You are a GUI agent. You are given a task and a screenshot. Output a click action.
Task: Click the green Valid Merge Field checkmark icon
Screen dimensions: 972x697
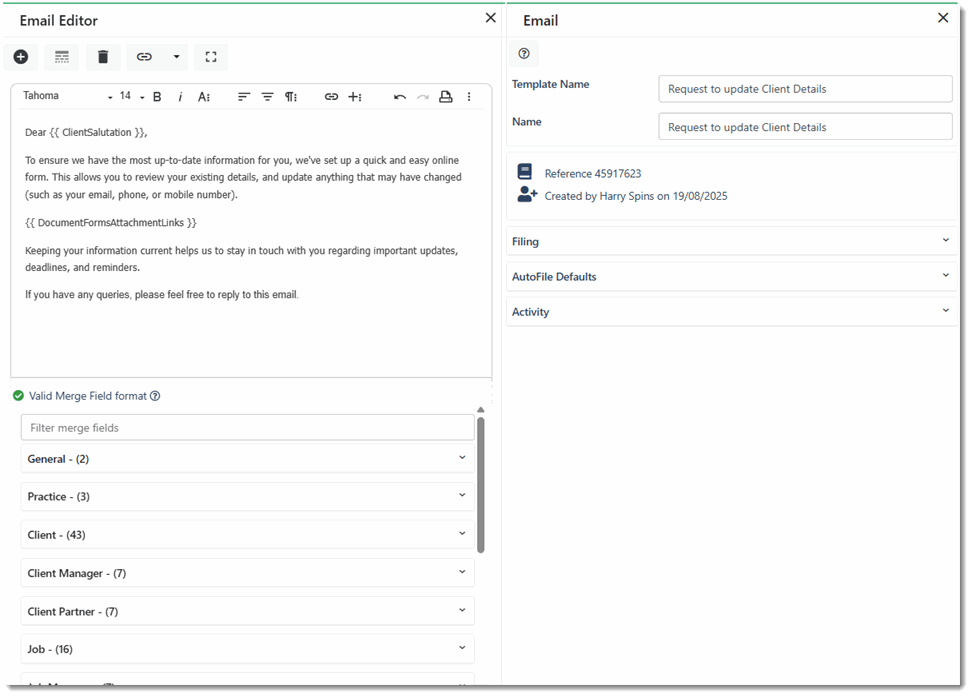pos(19,396)
